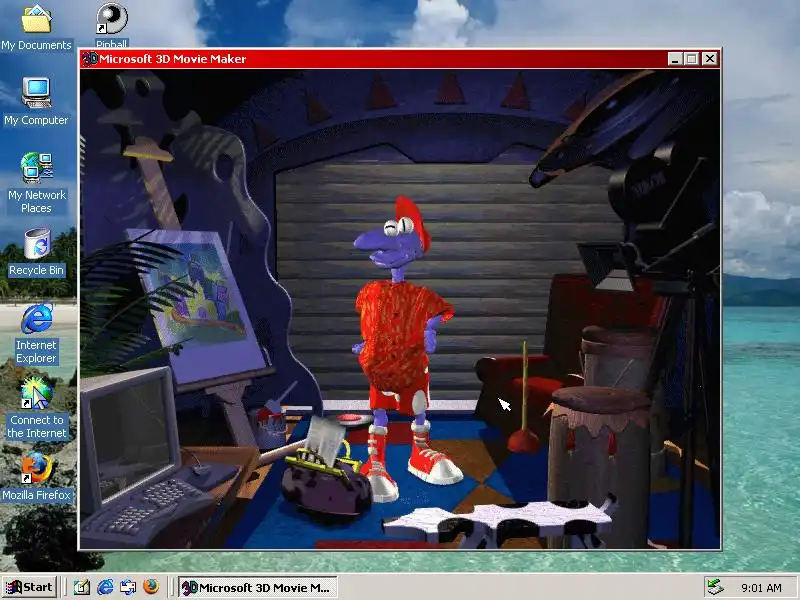Select the My Computer desktop icon
This screenshot has width=800, height=600.
pyautogui.click(x=36, y=102)
